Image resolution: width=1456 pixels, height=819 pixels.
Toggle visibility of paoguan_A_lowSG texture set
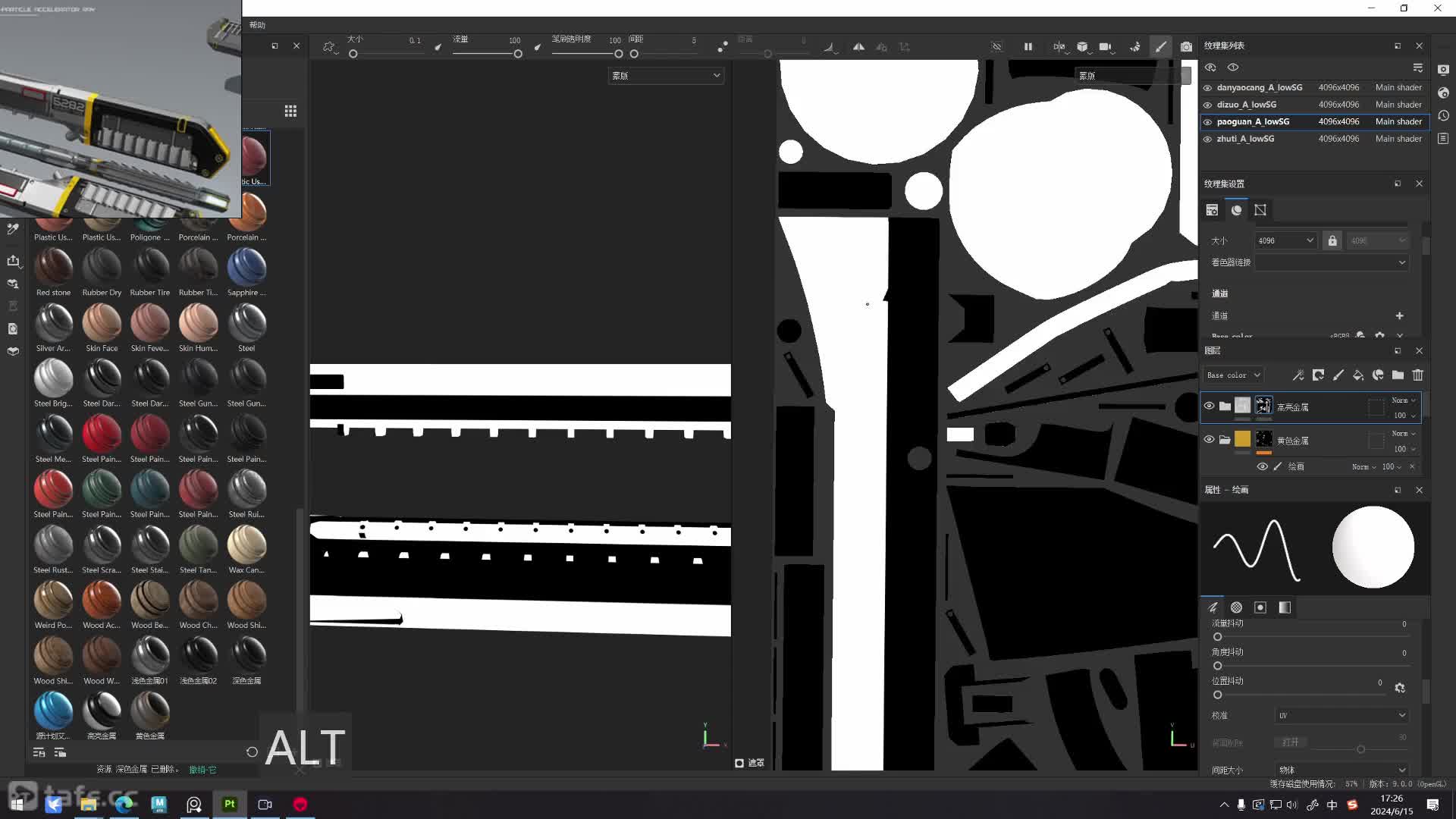pyautogui.click(x=1207, y=122)
